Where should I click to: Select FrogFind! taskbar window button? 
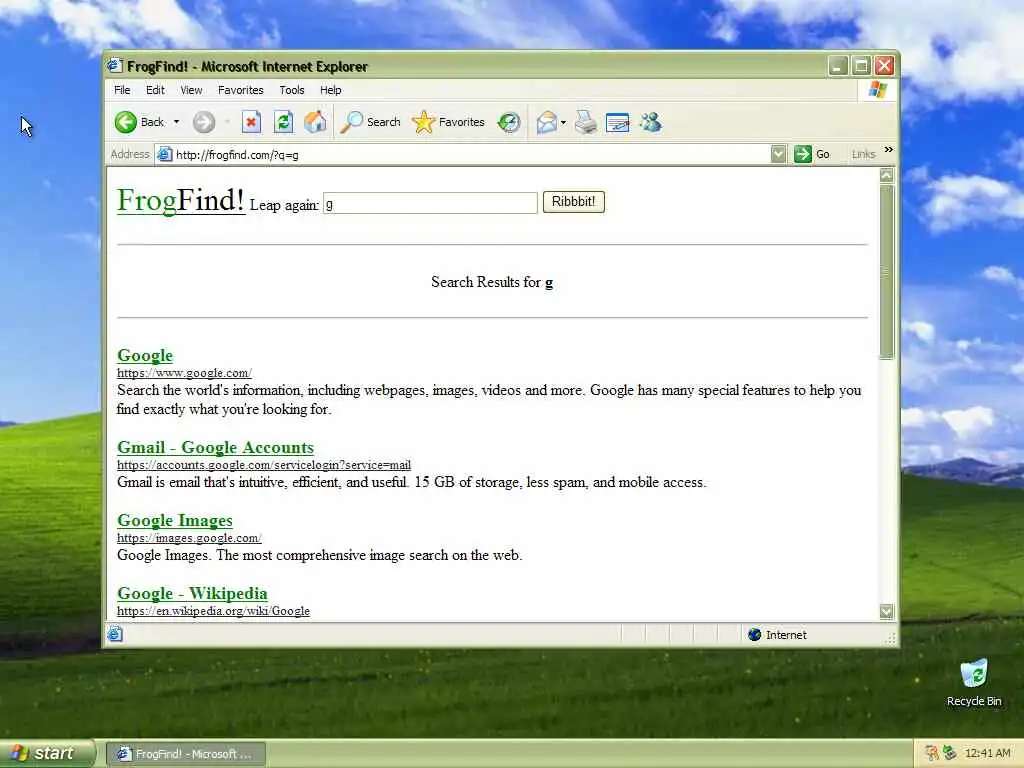186,754
